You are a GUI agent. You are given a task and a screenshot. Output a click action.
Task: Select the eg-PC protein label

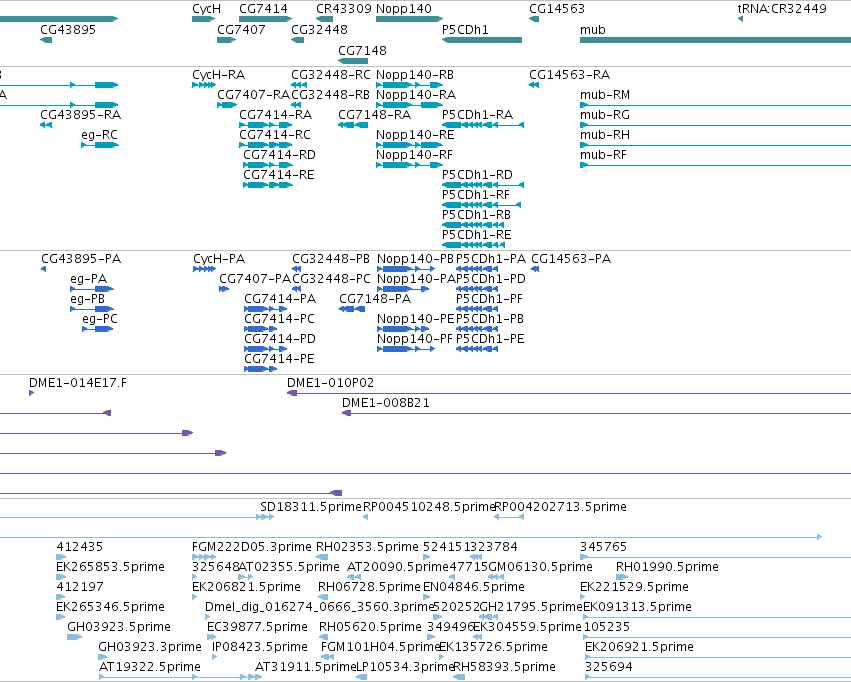[x=100, y=319]
